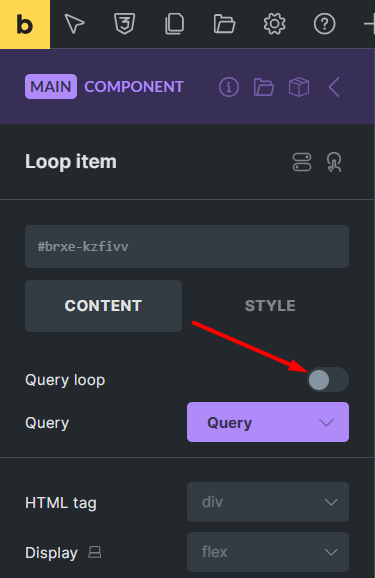
Task: Open the Templates folder icon in toolbar
Action: (224, 24)
